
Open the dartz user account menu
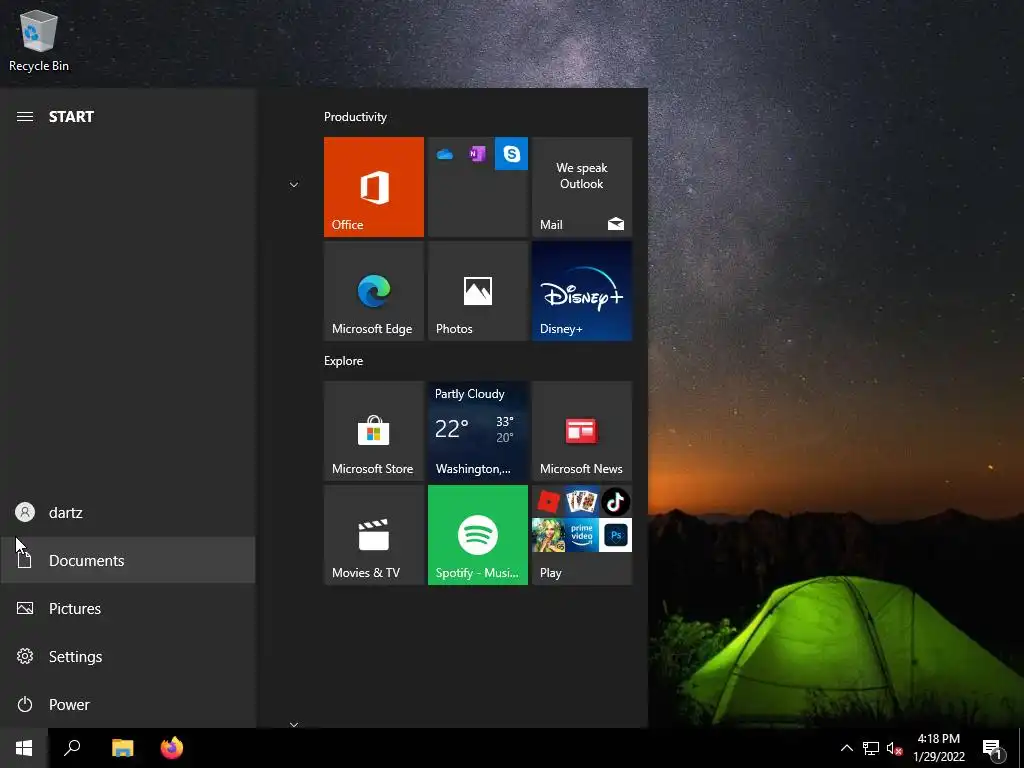pos(128,513)
